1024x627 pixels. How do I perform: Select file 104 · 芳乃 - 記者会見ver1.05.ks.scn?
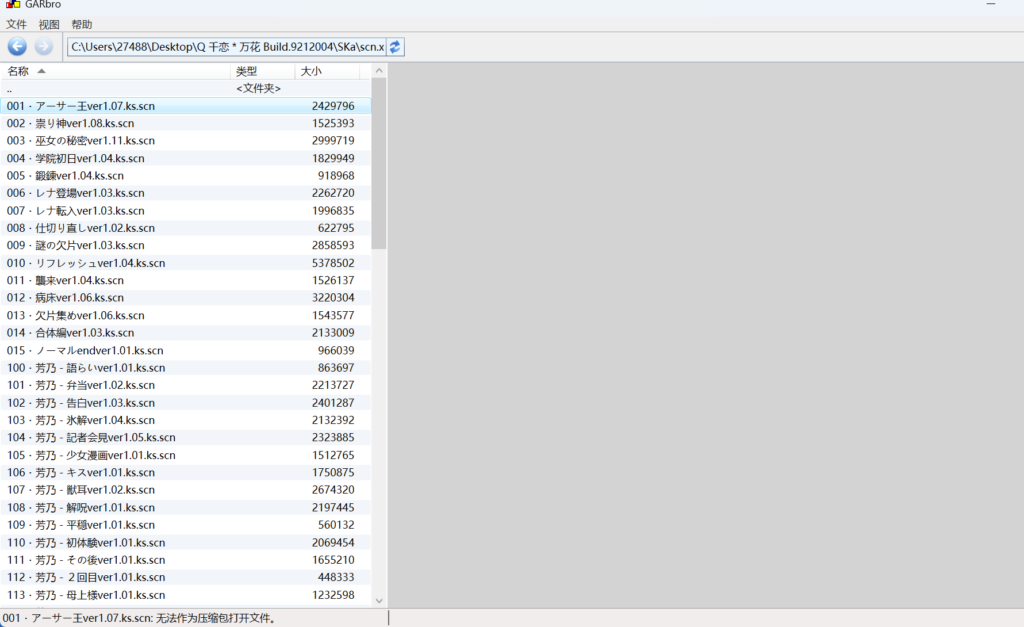pyautogui.click(x=91, y=438)
